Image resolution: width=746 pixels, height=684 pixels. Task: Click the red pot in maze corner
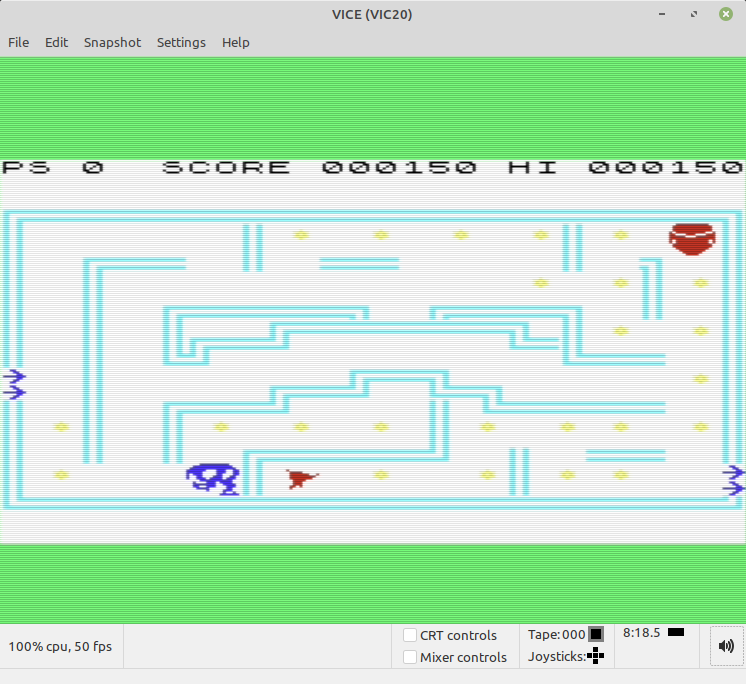tap(692, 239)
